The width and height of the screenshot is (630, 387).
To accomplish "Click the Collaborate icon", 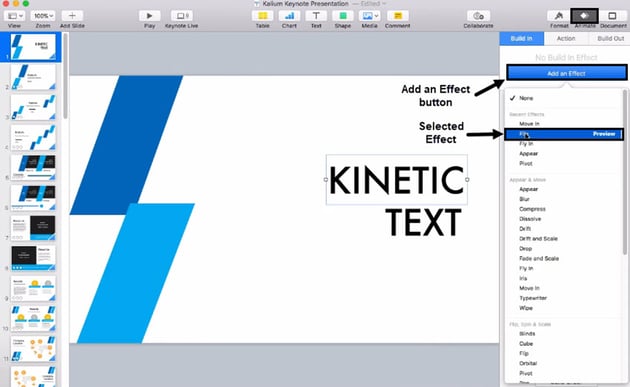I will click(478, 16).
